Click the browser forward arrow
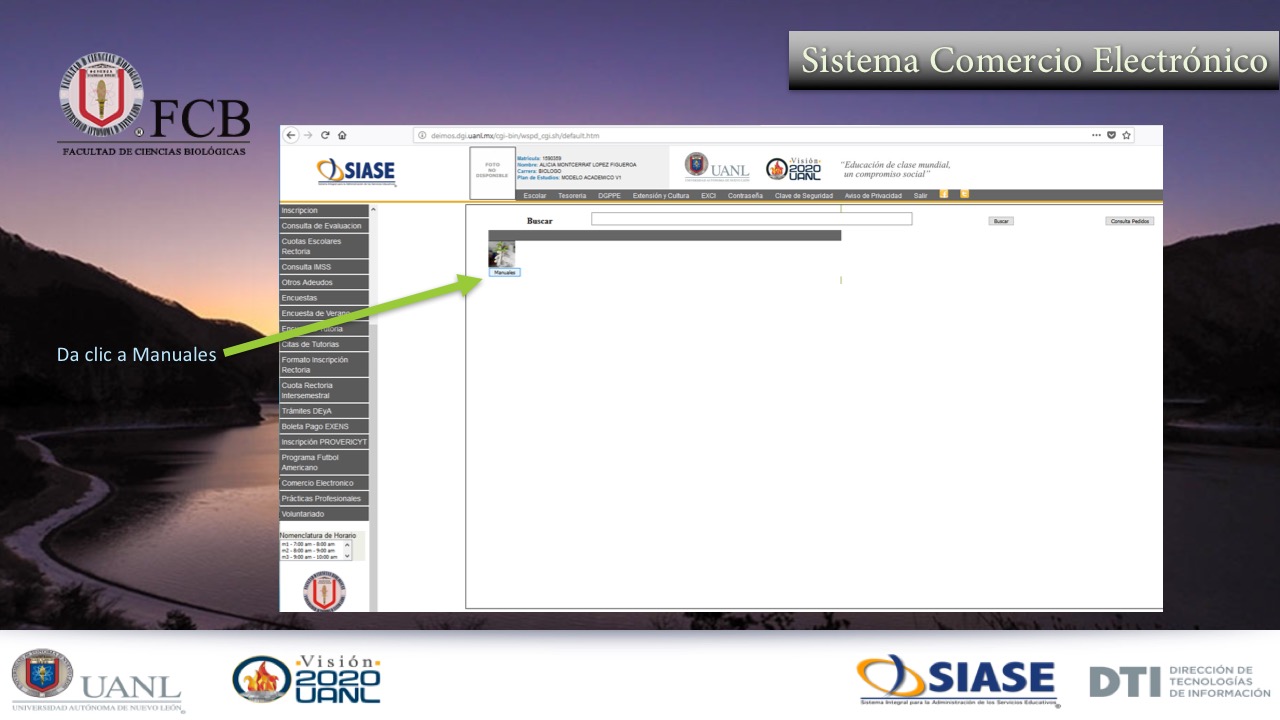This screenshot has height=720, width=1280. [x=308, y=135]
